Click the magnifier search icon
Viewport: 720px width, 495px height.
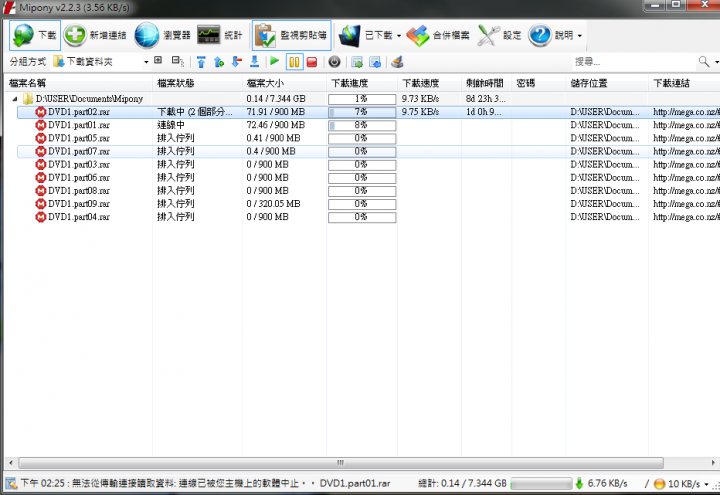pyautogui.click(x=704, y=62)
